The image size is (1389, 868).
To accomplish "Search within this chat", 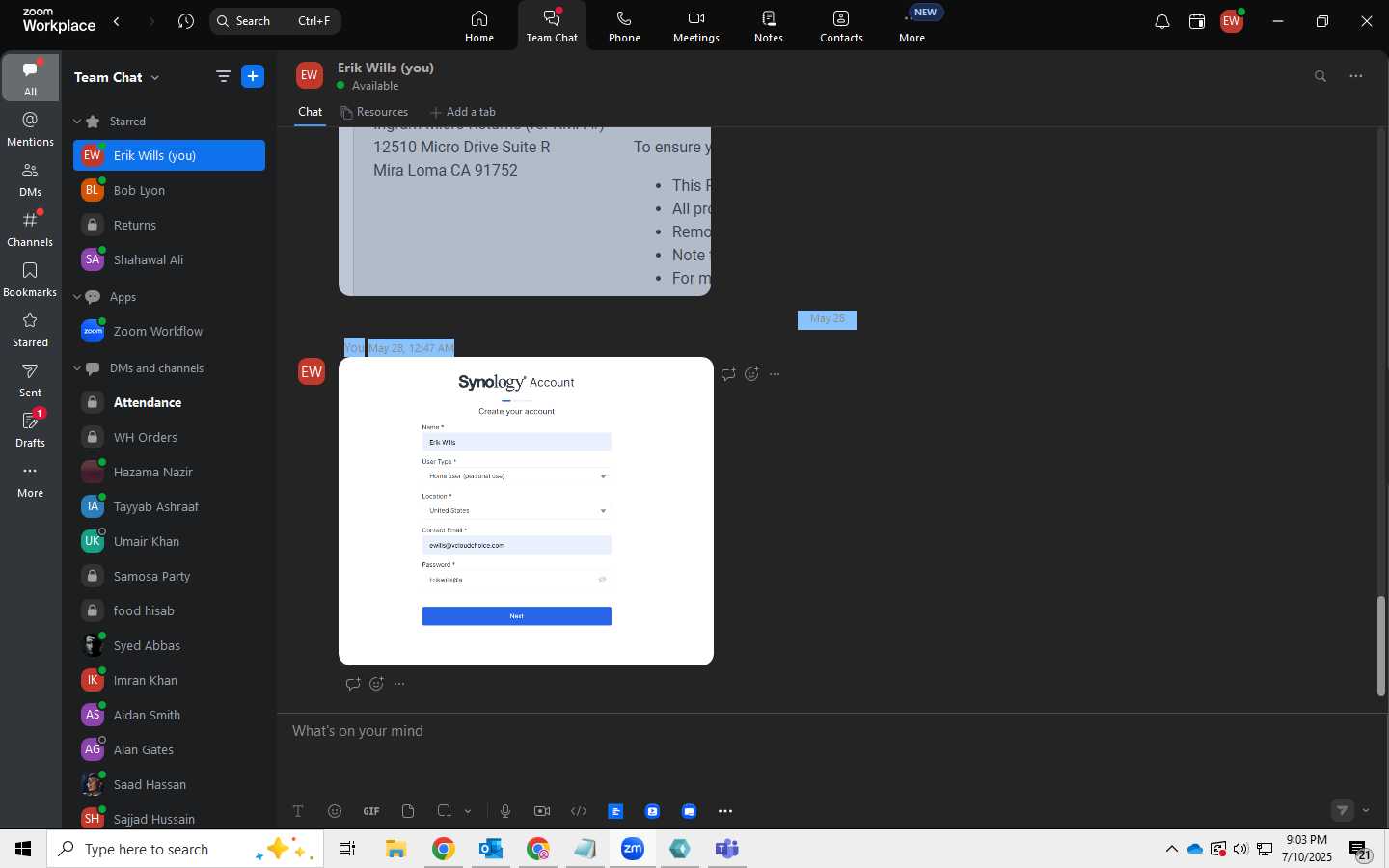I will pos(1321,76).
